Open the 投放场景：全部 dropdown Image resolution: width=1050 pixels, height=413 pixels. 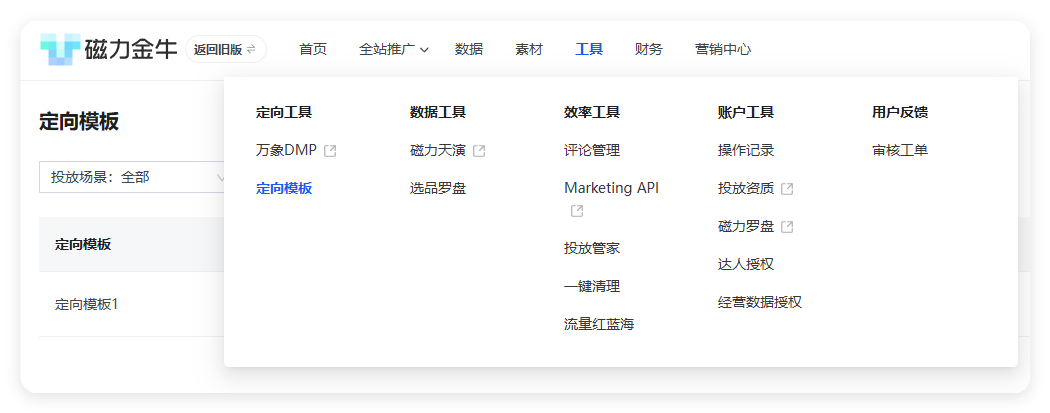[x=134, y=177]
